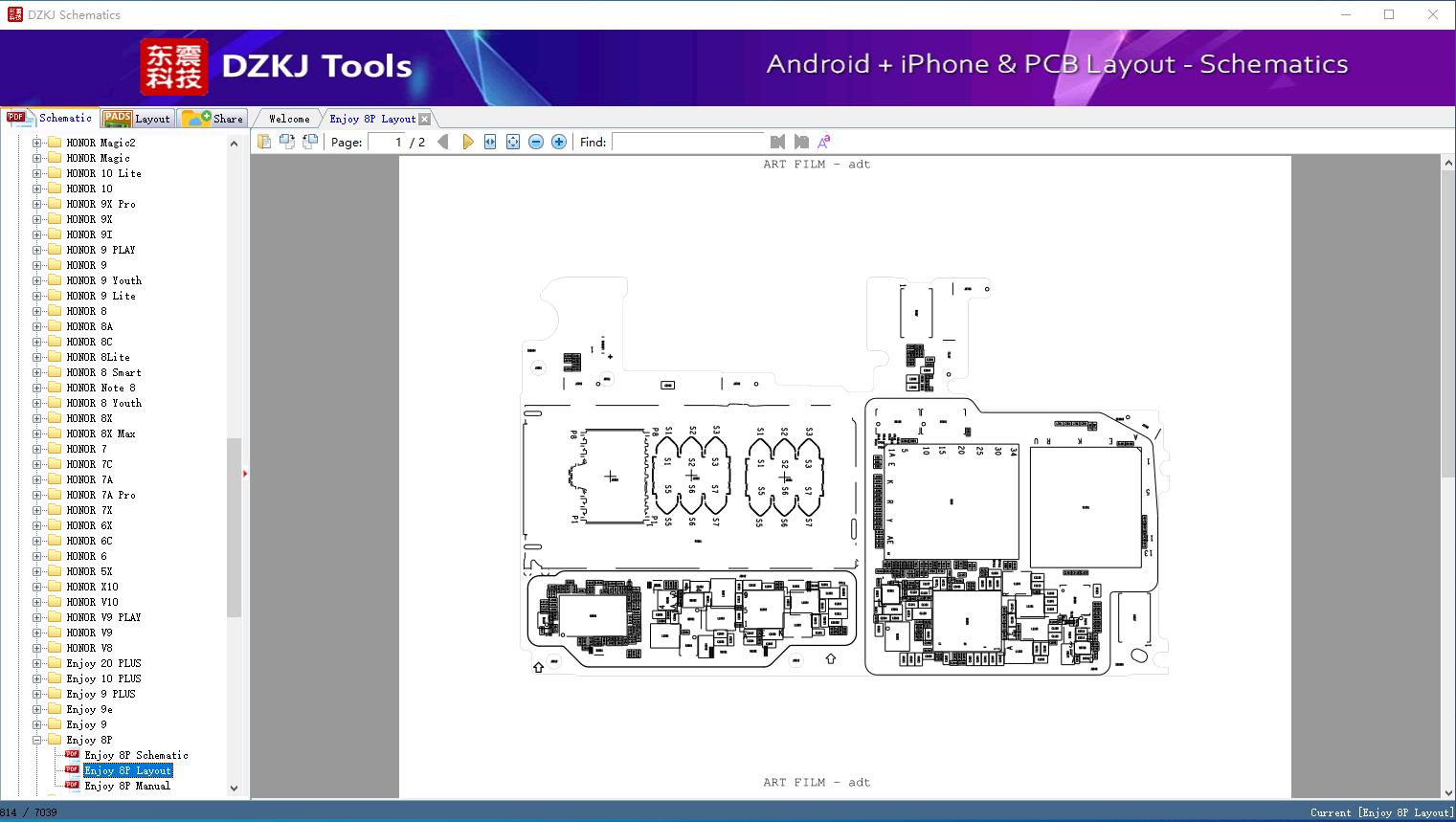The width and height of the screenshot is (1456, 822).
Task: Zoom out with the minus icon
Action: (536, 142)
